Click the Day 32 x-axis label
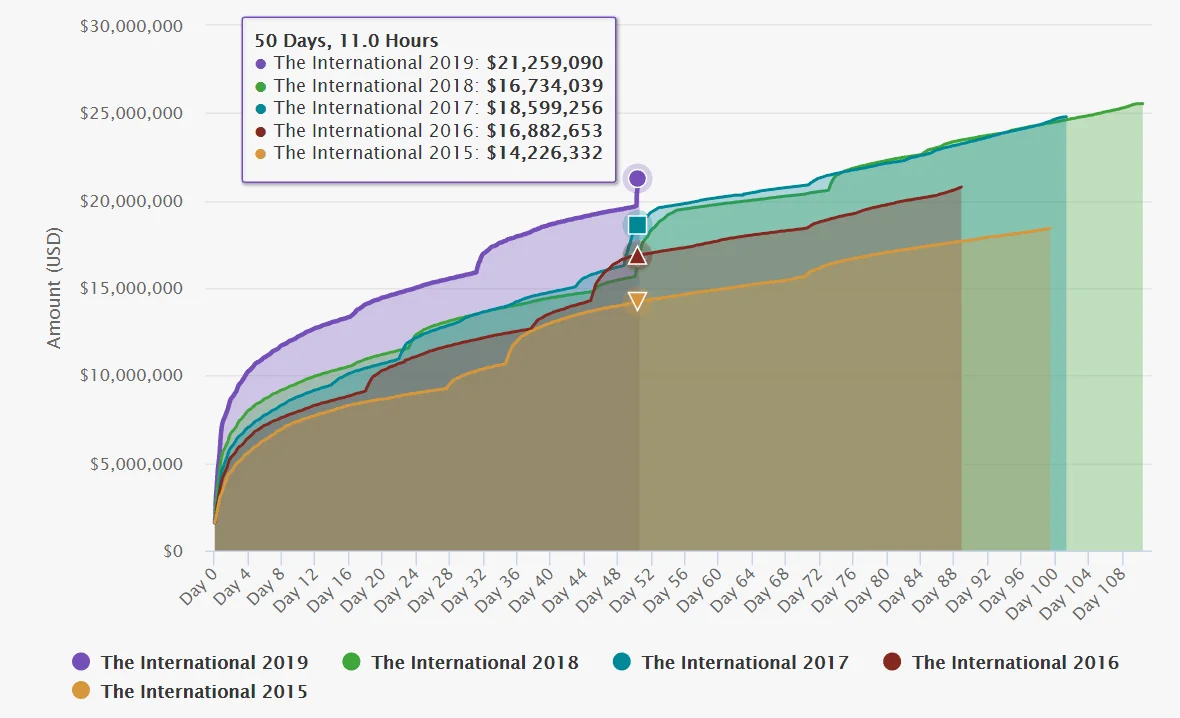The height and width of the screenshot is (718, 1180). pyautogui.click(x=464, y=589)
